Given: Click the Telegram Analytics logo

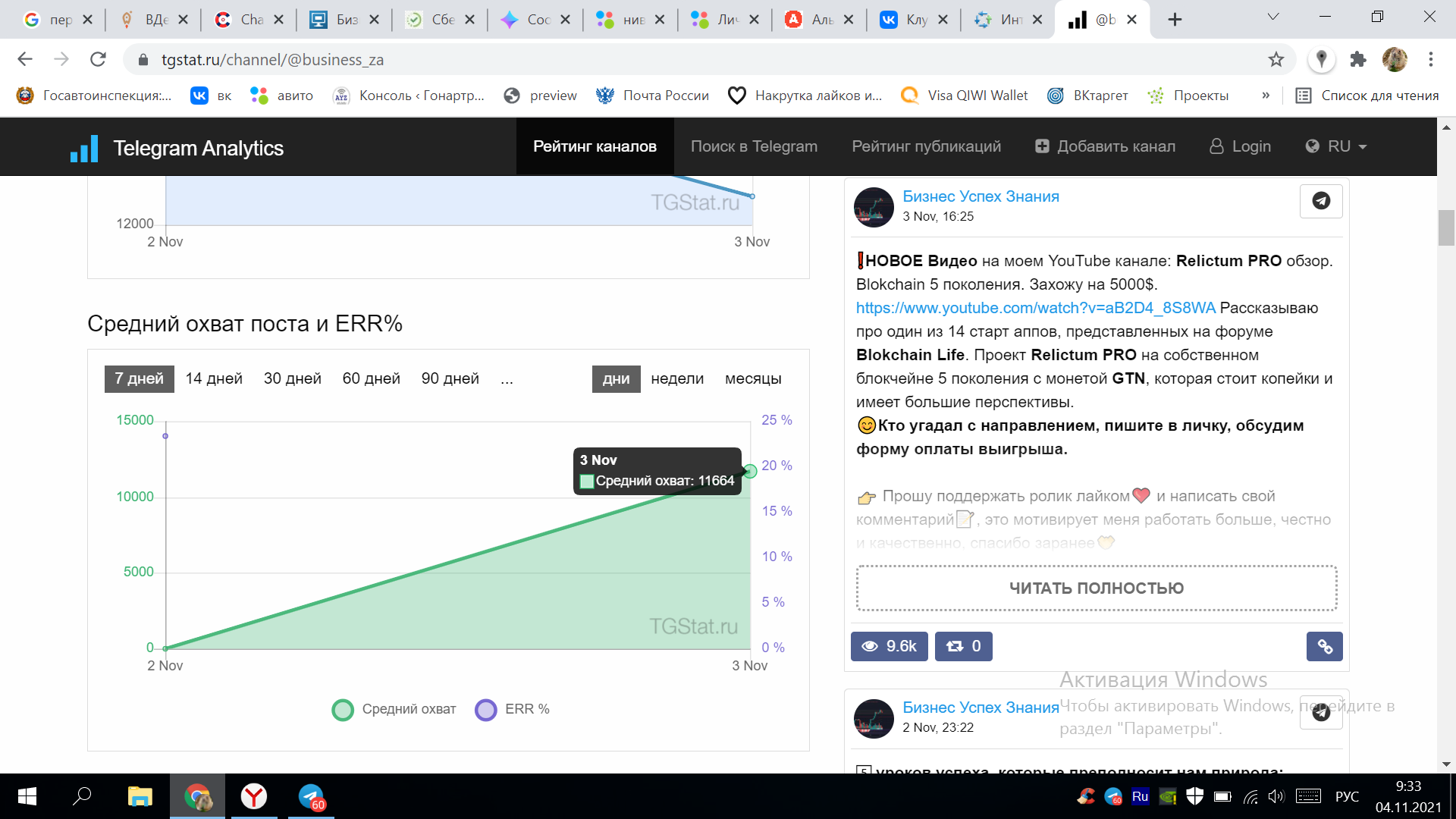Looking at the screenshot, I should [177, 148].
